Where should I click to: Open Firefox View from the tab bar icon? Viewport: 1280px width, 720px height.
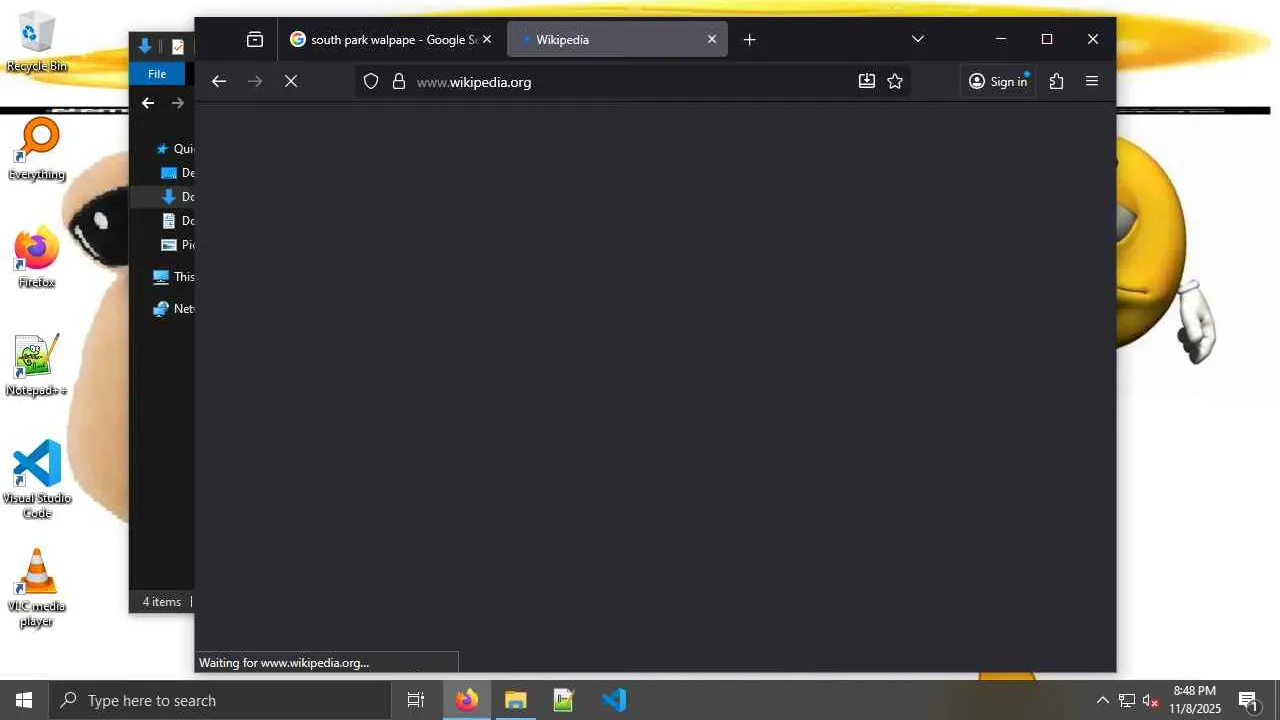255,40
